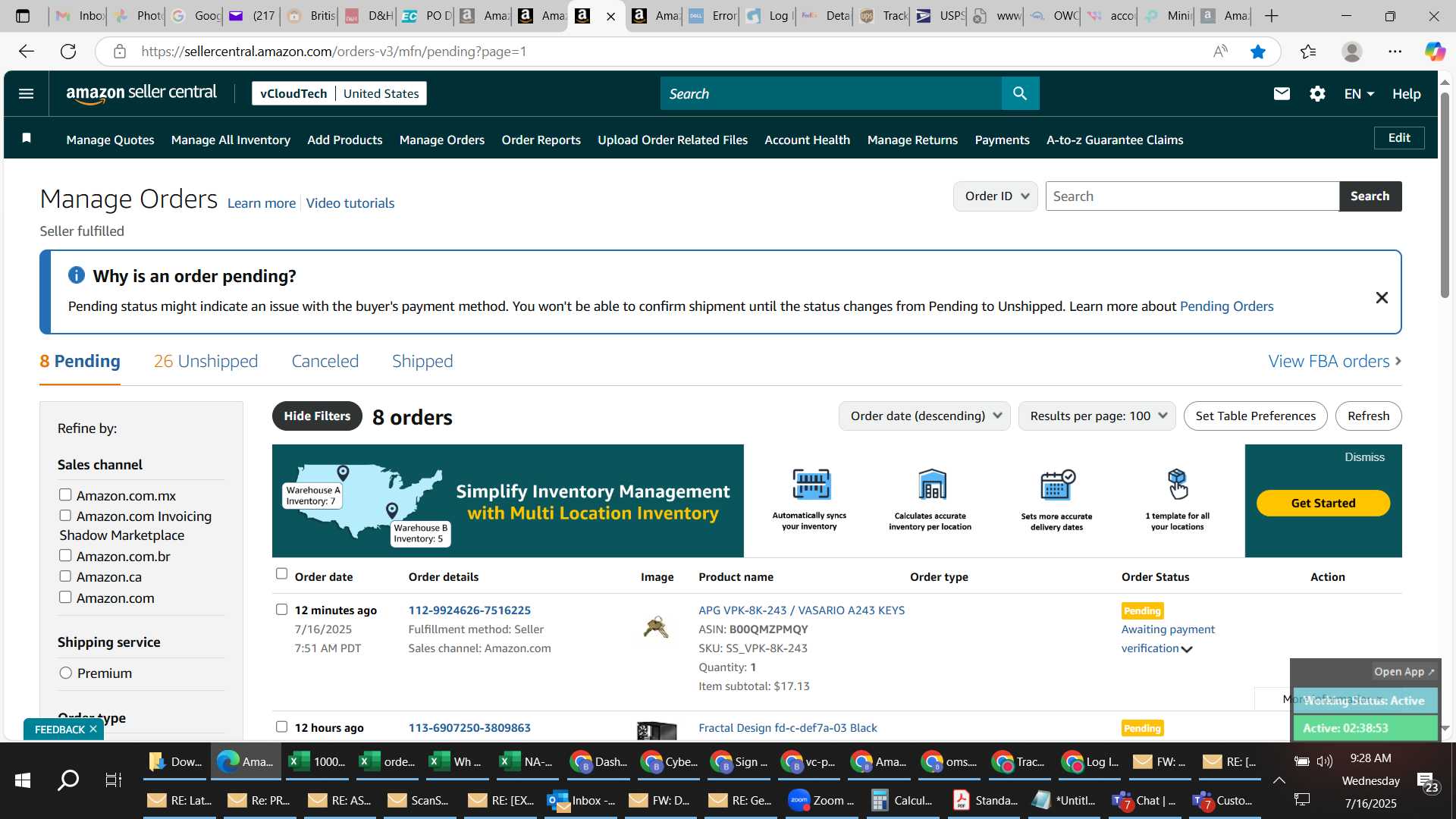Toggle the Amazon.com.mx sales channel checkbox
Image resolution: width=1456 pixels, height=819 pixels.
65,494
